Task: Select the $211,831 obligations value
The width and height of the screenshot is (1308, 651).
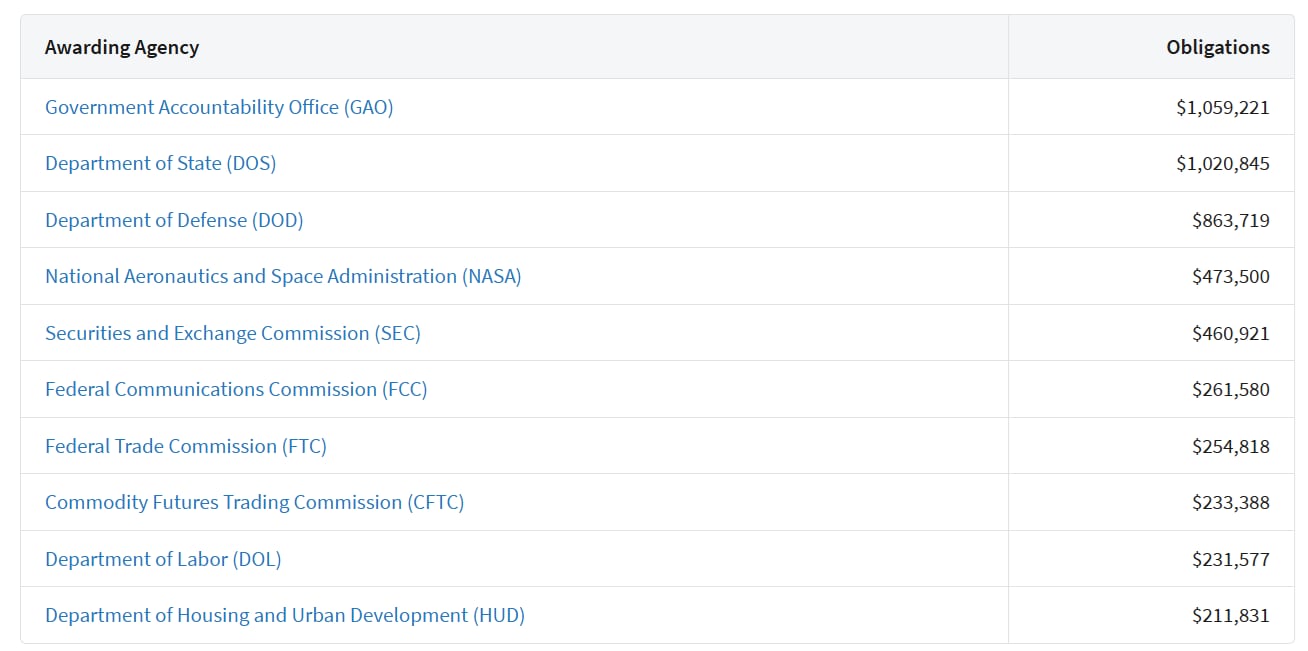Action: click(x=1230, y=615)
